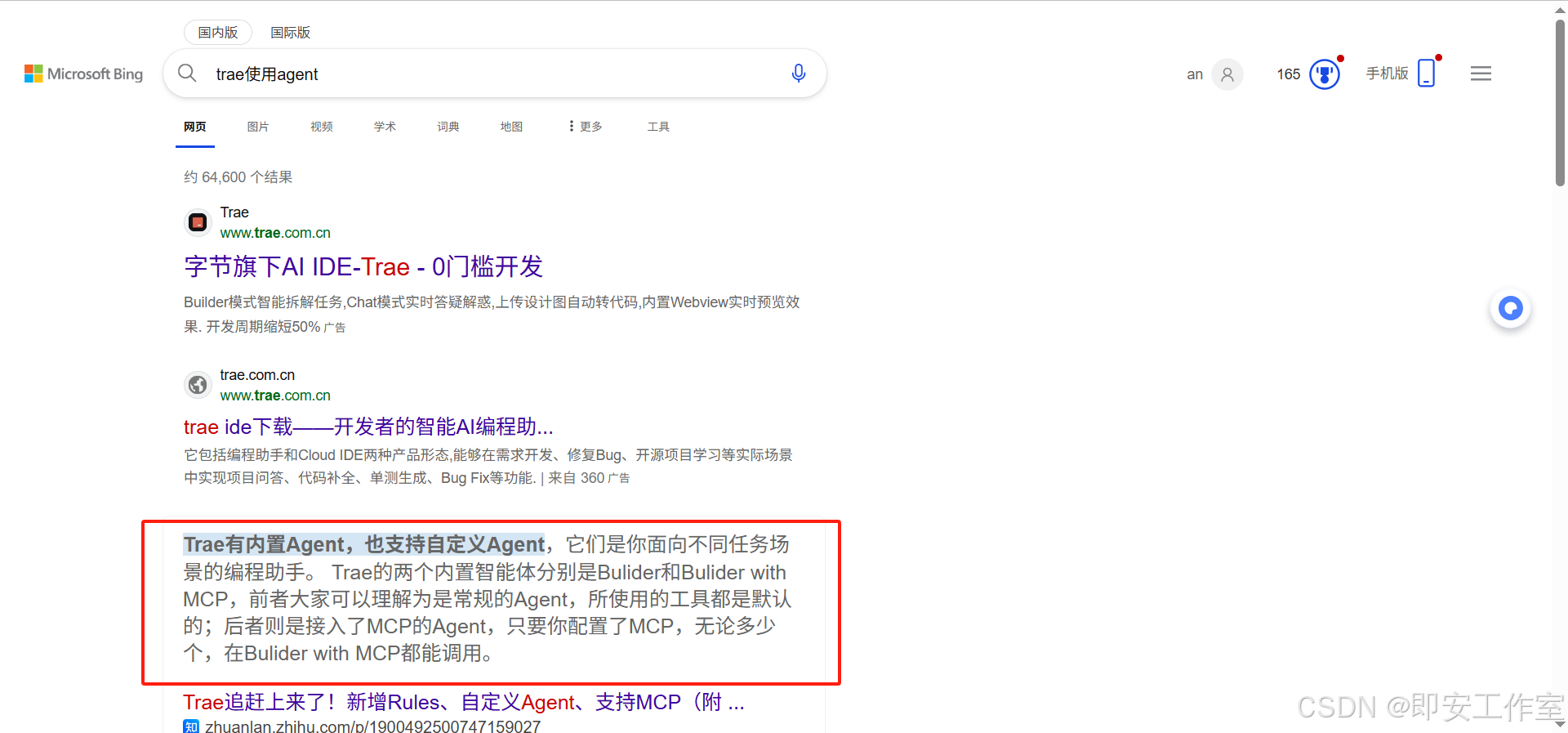Click the highlighted Trae有内置Agent snippet text
The height and width of the screenshot is (733, 1568).
click(x=364, y=544)
